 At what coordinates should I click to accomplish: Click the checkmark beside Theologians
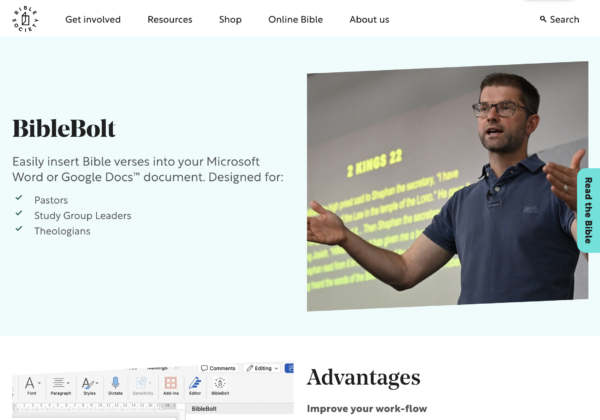tap(19, 228)
